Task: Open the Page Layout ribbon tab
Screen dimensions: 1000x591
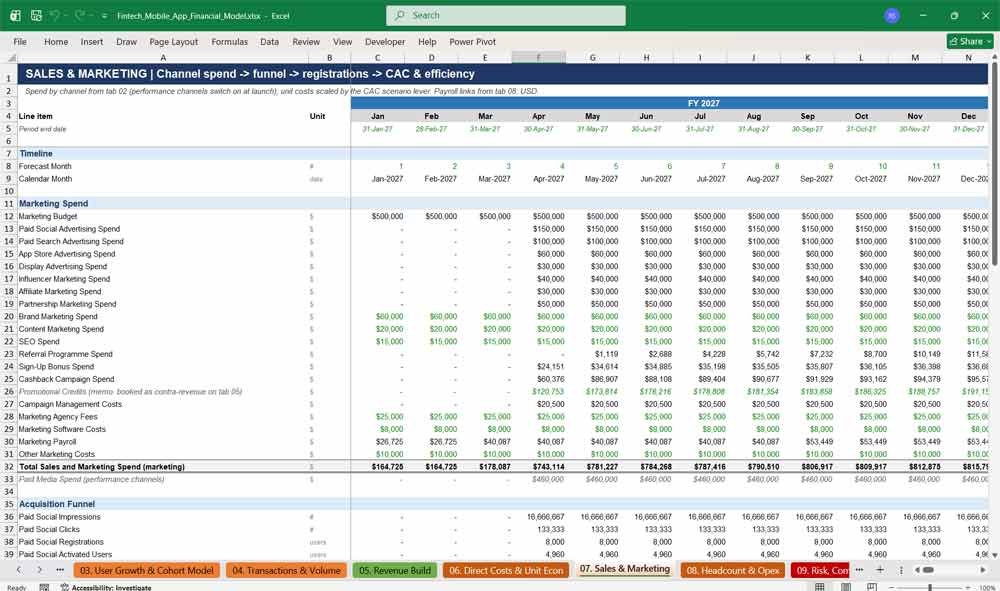Action: (x=173, y=41)
